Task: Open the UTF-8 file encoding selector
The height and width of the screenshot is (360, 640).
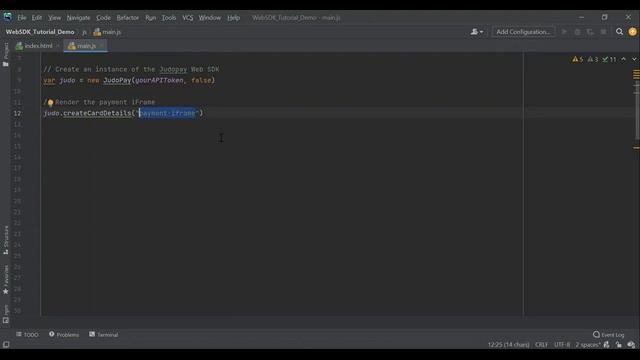Action: (562, 345)
